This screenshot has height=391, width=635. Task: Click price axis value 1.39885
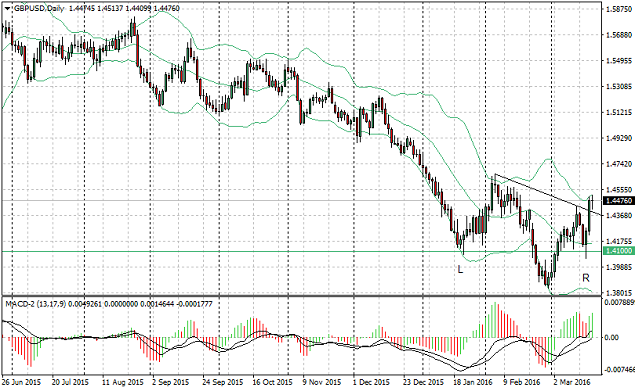click(x=619, y=267)
